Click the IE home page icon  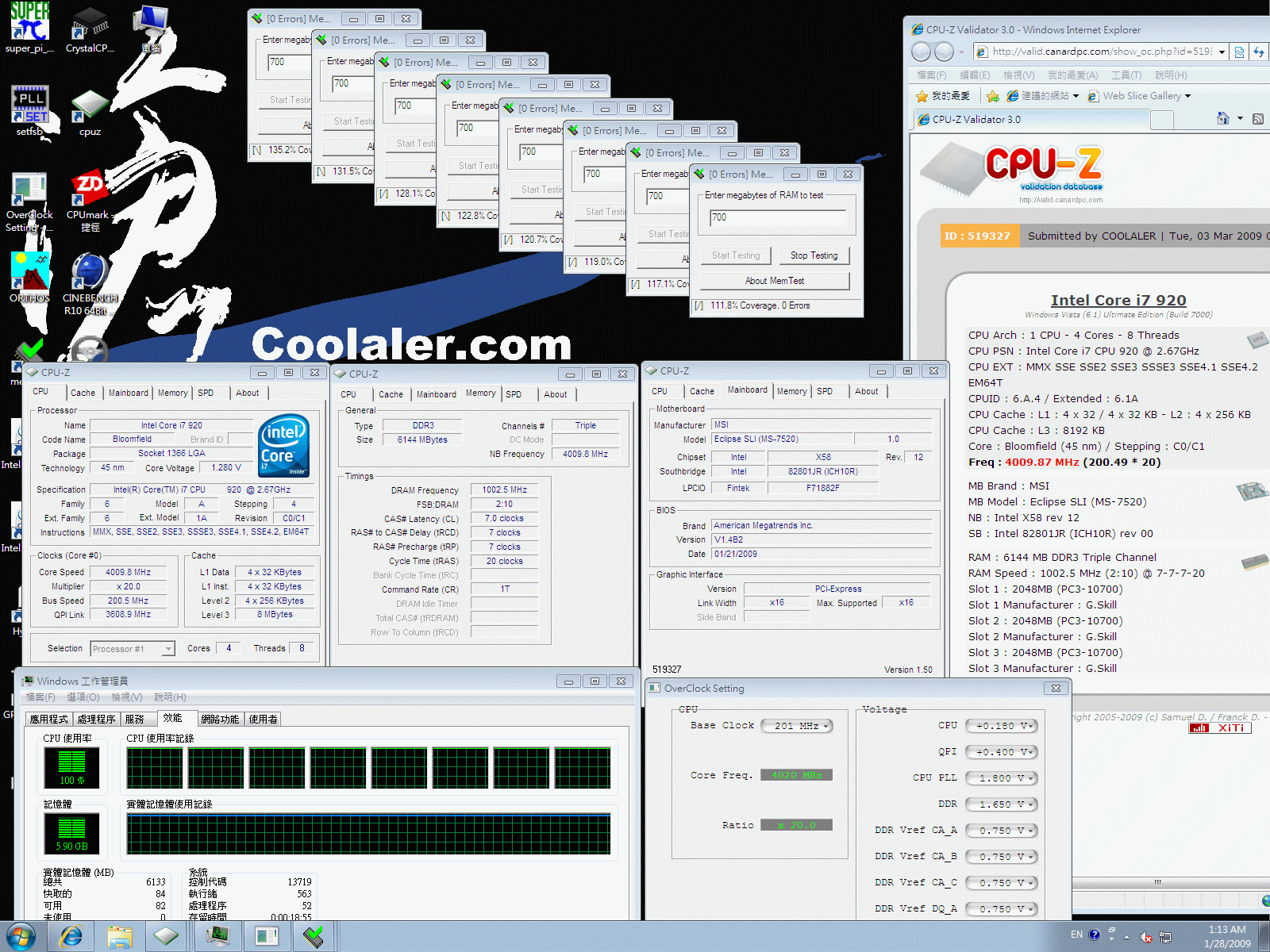[x=1223, y=119]
